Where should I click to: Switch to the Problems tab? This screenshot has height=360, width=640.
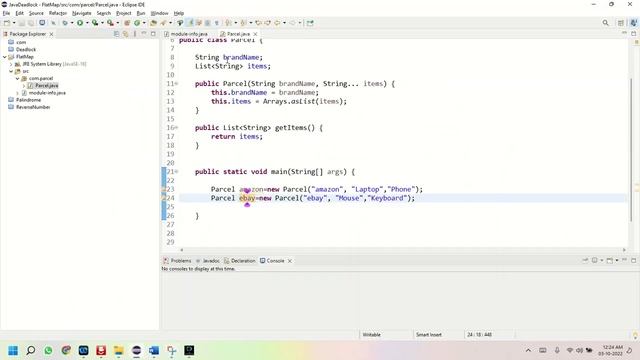(177, 261)
